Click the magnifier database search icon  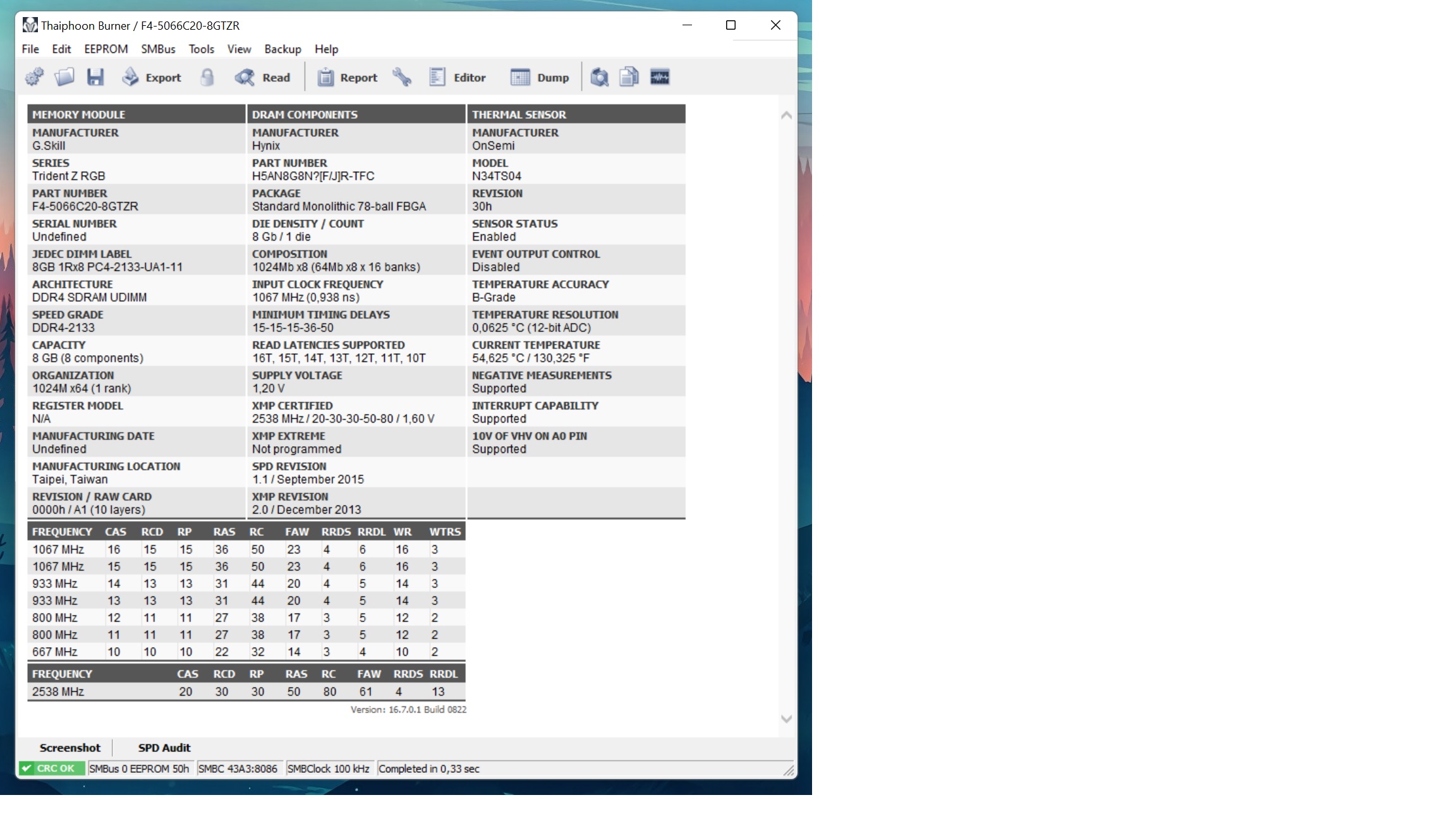tap(599, 77)
